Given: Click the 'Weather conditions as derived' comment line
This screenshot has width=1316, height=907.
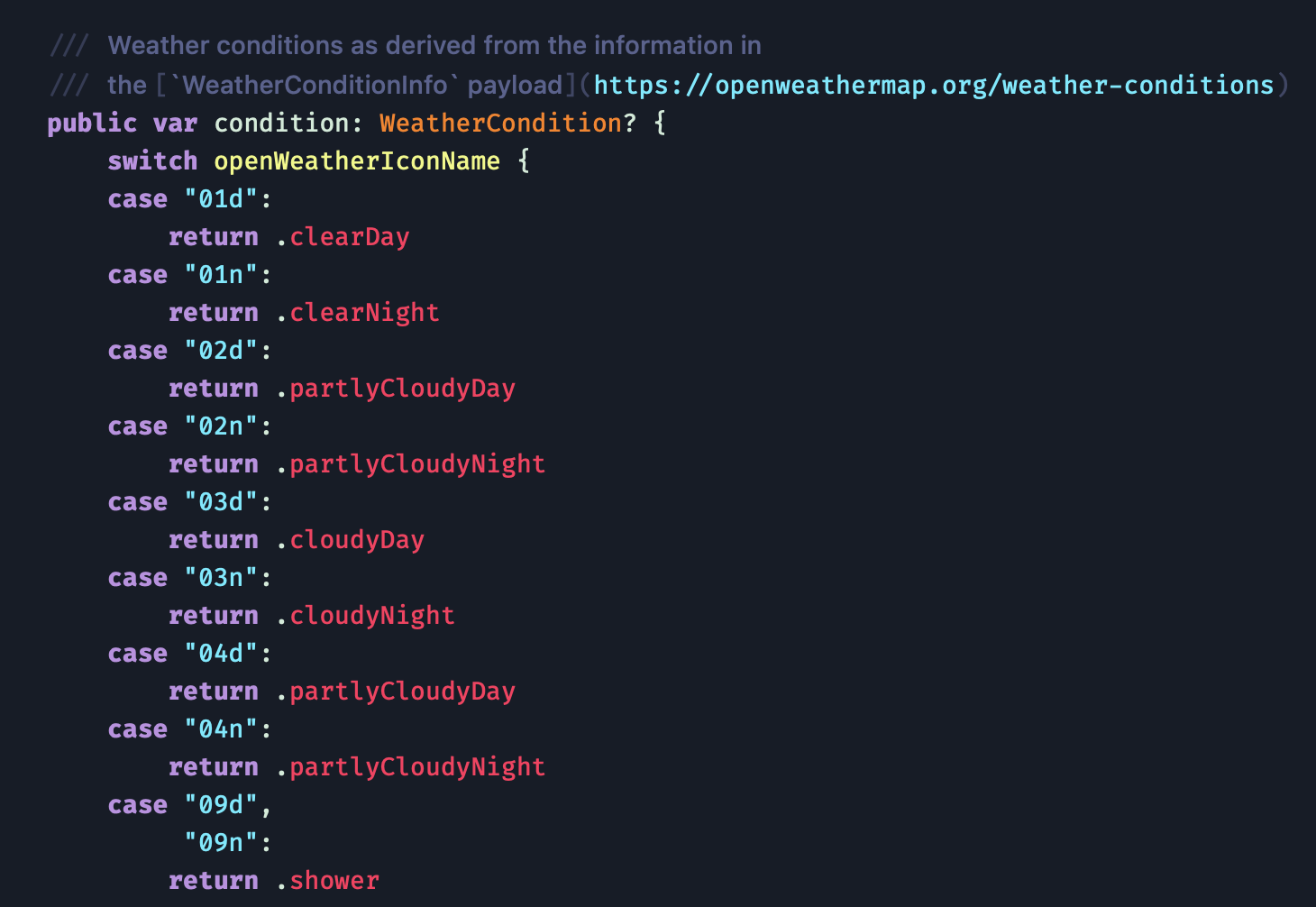Looking at the screenshot, I should [x=406, y=45].
